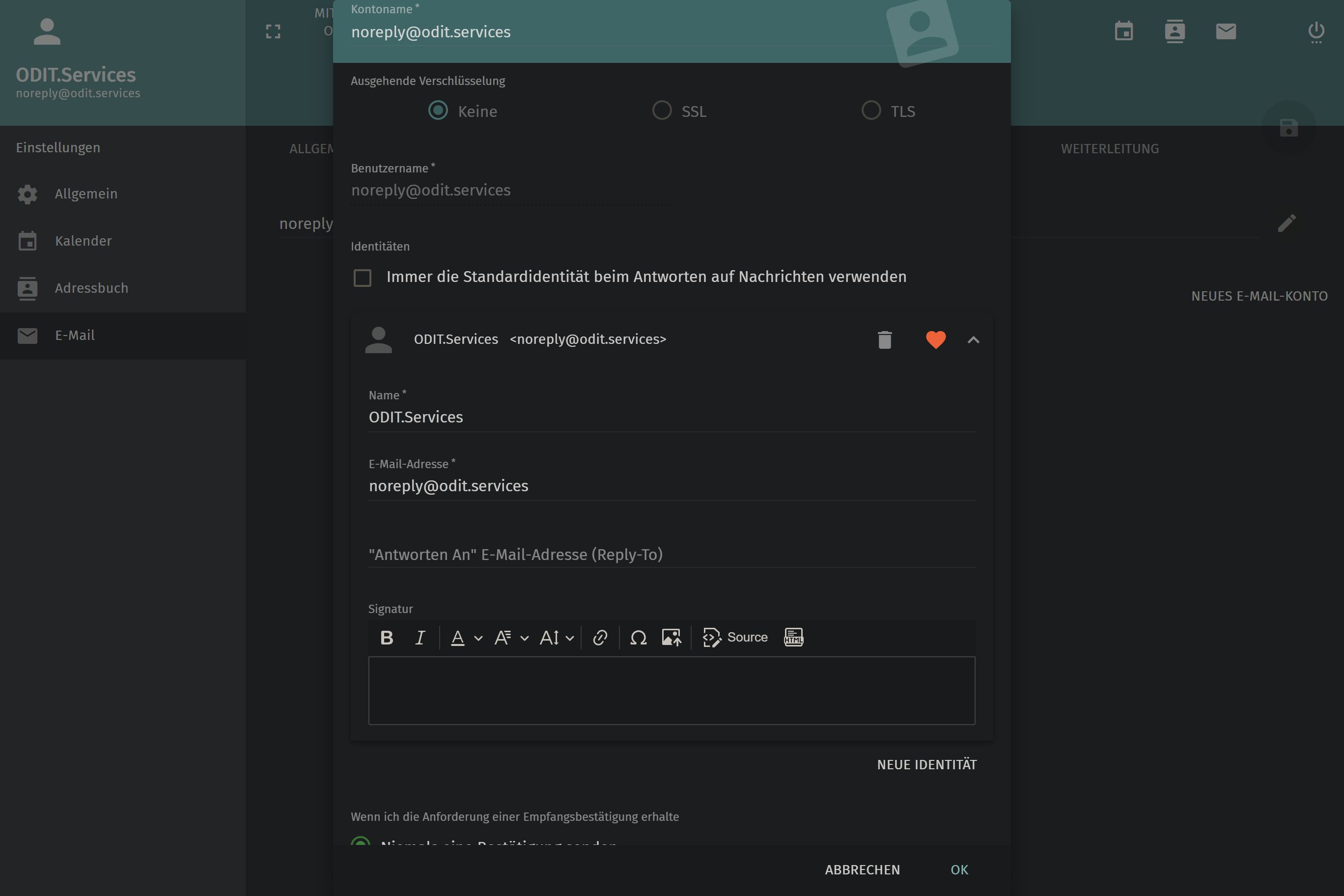
Task: Insert special character omega icon
Action: 638,637
